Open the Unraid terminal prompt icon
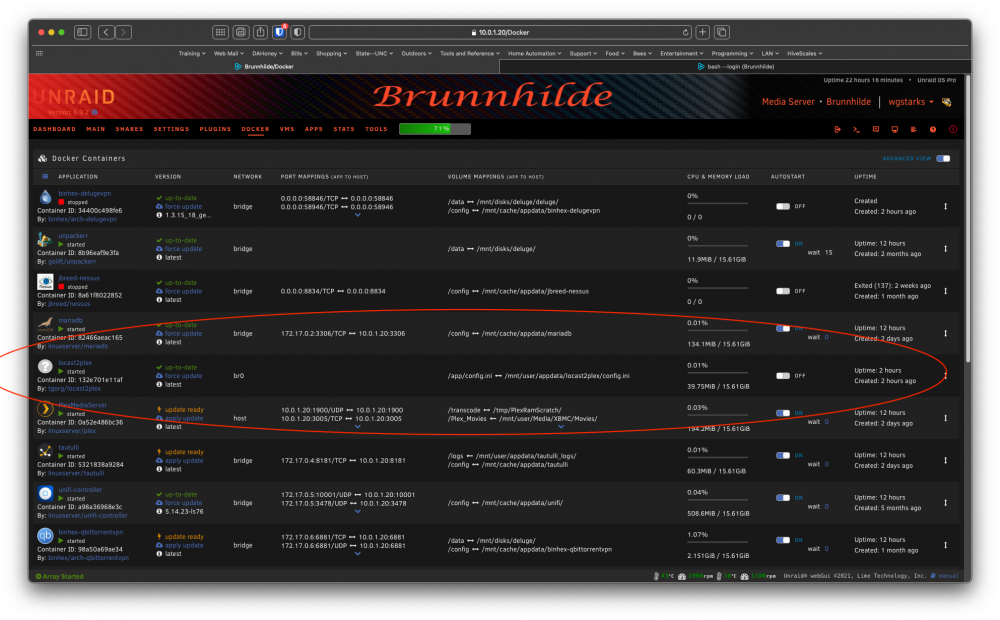Screen dimensions: 1000x620 [857, 129]
